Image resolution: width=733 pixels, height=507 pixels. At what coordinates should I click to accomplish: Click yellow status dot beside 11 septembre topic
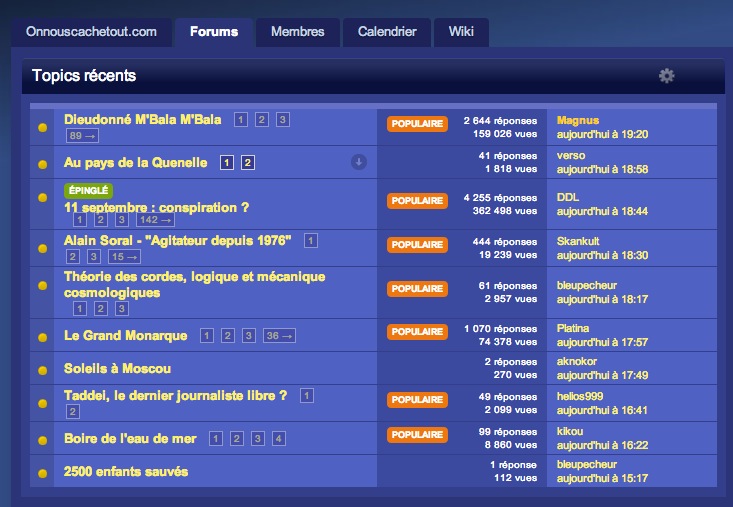[x=43, y=198]
